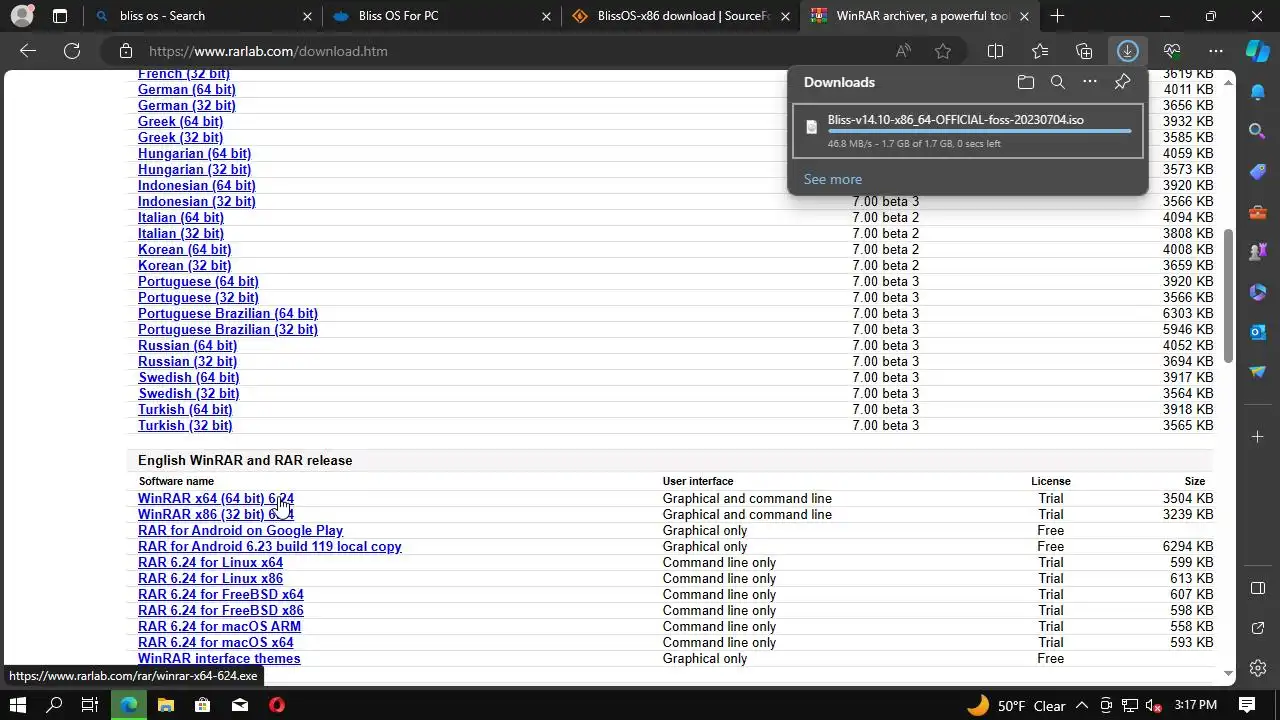Download WinRAR x64 (64 bit) 6.24
Image resolution: width=1280 pixels, height=720 pixels.
(216, 498)
